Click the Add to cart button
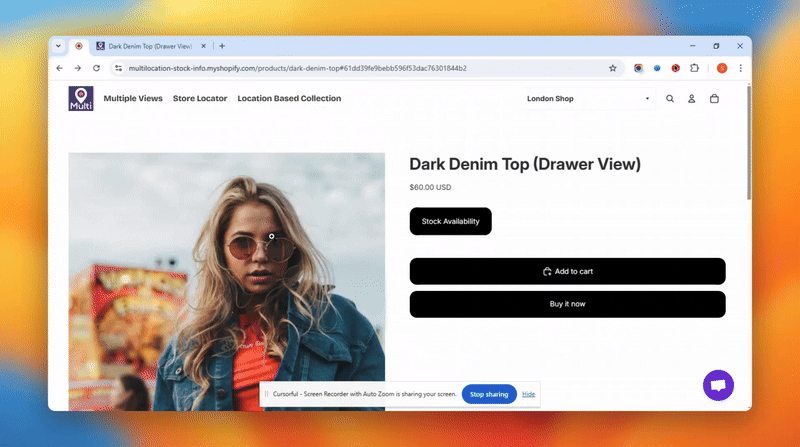 point(567,271)
